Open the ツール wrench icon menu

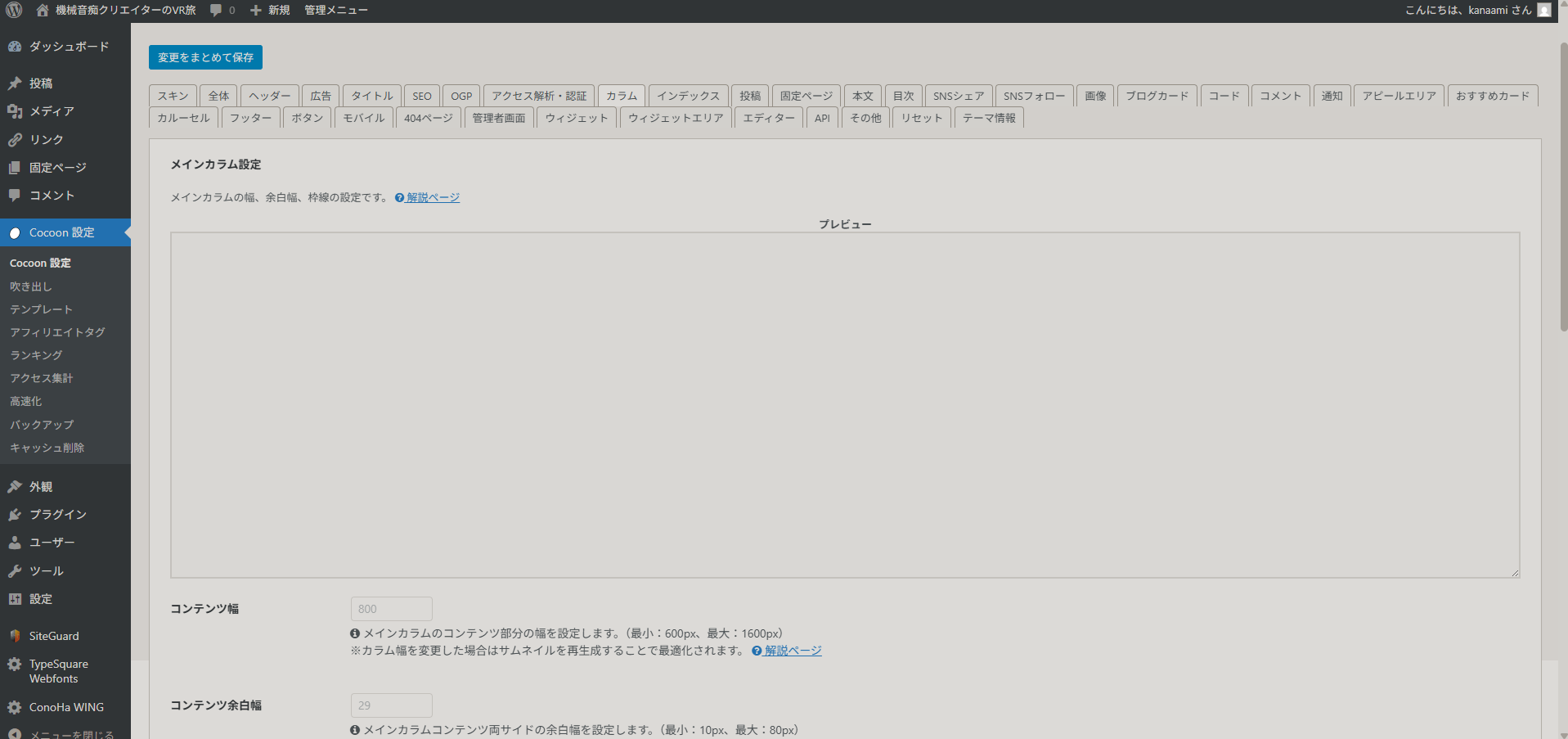coord(15,571)
